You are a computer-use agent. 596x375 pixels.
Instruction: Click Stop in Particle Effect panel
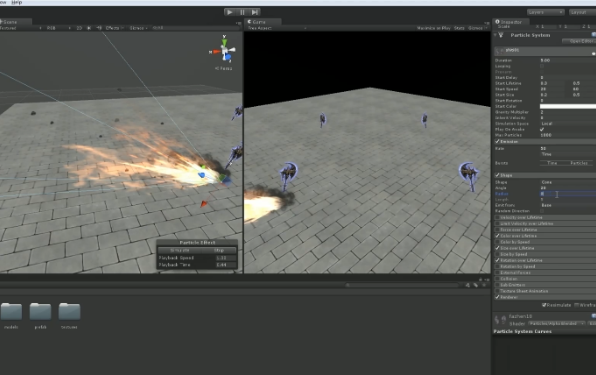pyautogui.click(x=219, y=251)
